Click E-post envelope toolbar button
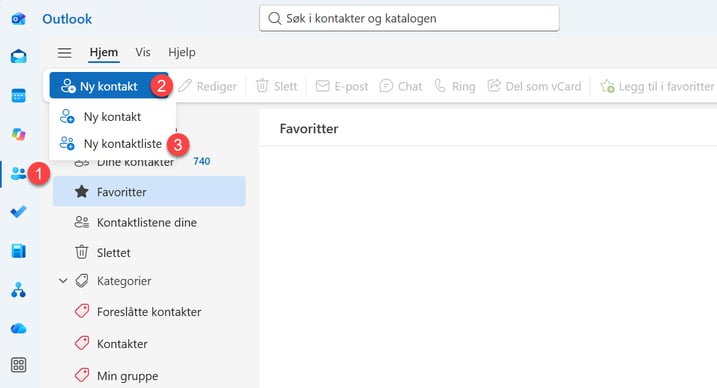 coord(342,86)
